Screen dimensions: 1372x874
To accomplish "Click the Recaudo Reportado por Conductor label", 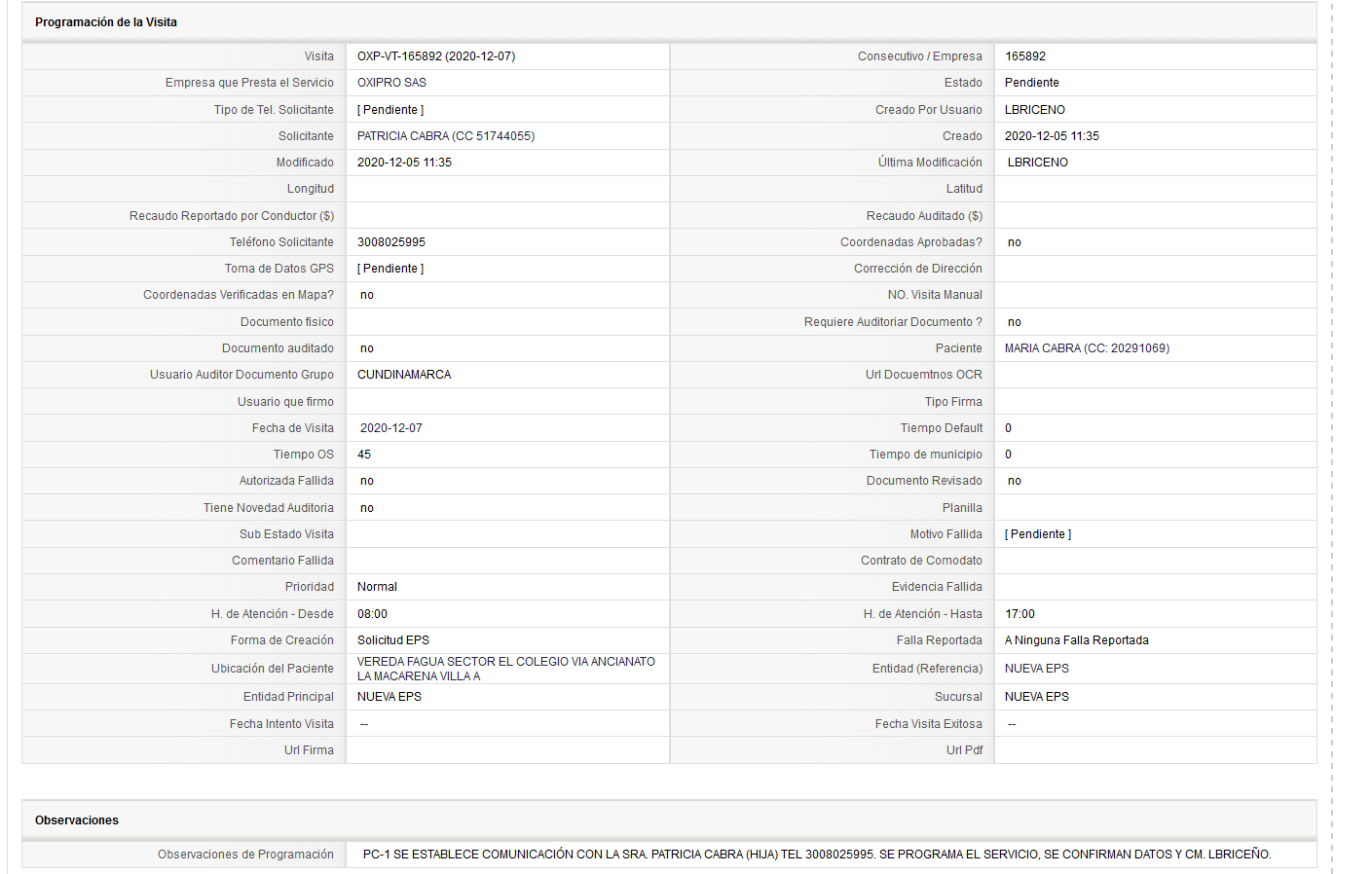I will (x=232, y=216).
